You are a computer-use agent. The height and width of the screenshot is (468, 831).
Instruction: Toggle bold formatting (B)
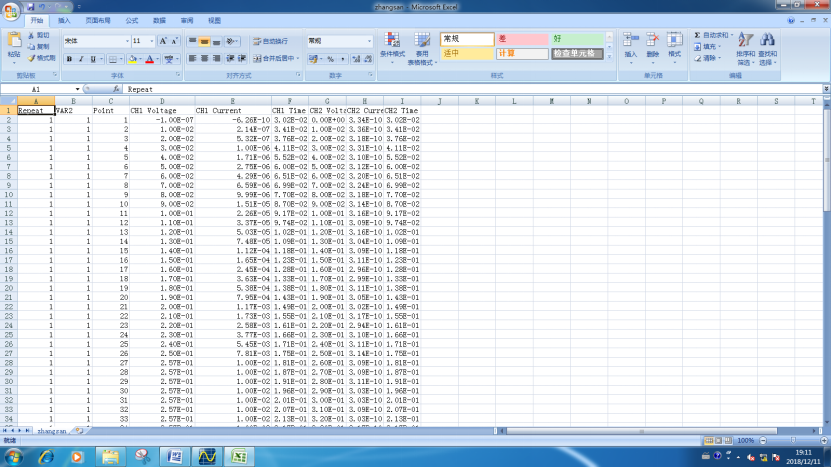(x=69, y=59)
